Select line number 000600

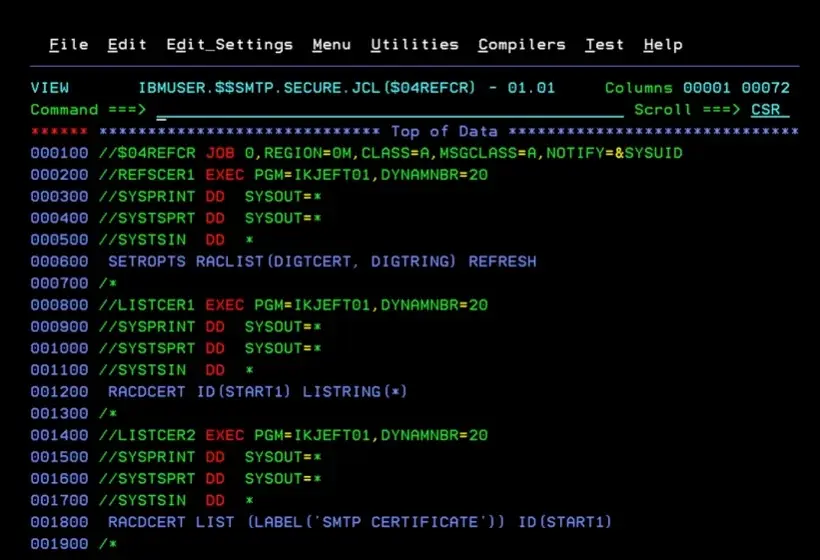click(59, 261)
